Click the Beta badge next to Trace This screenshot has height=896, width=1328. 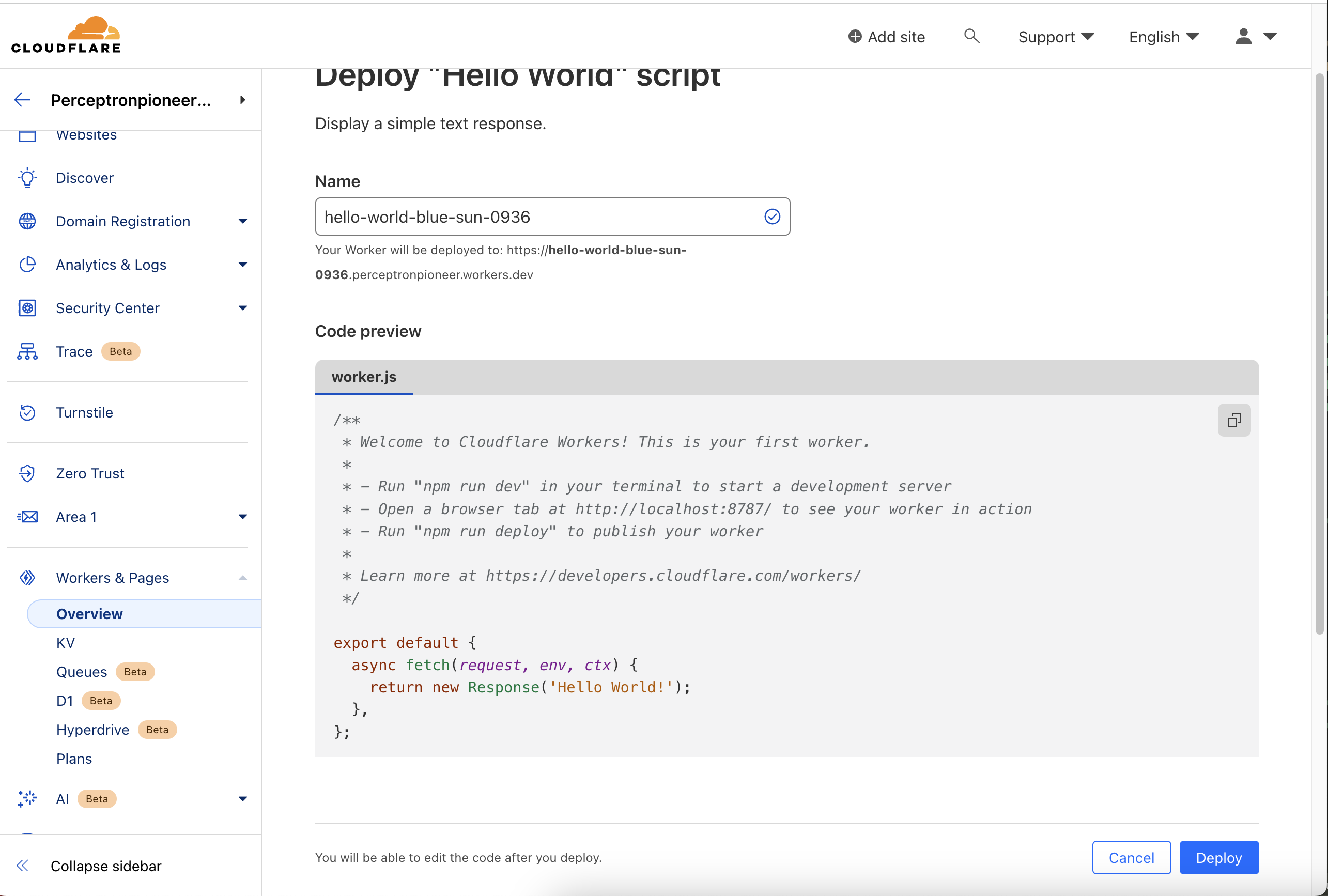(120, 351)
